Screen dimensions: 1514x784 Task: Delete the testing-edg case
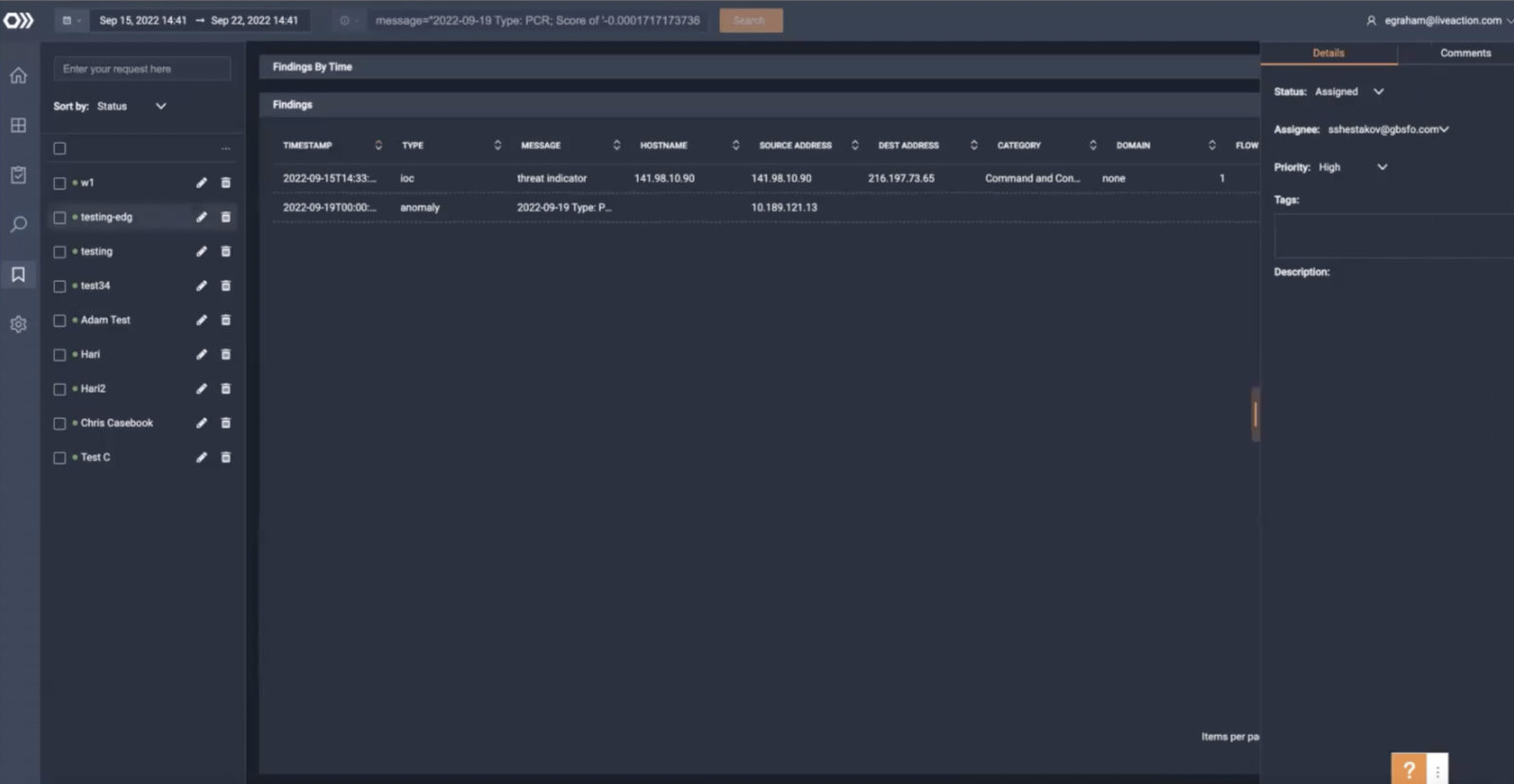(x=226, y=217)
